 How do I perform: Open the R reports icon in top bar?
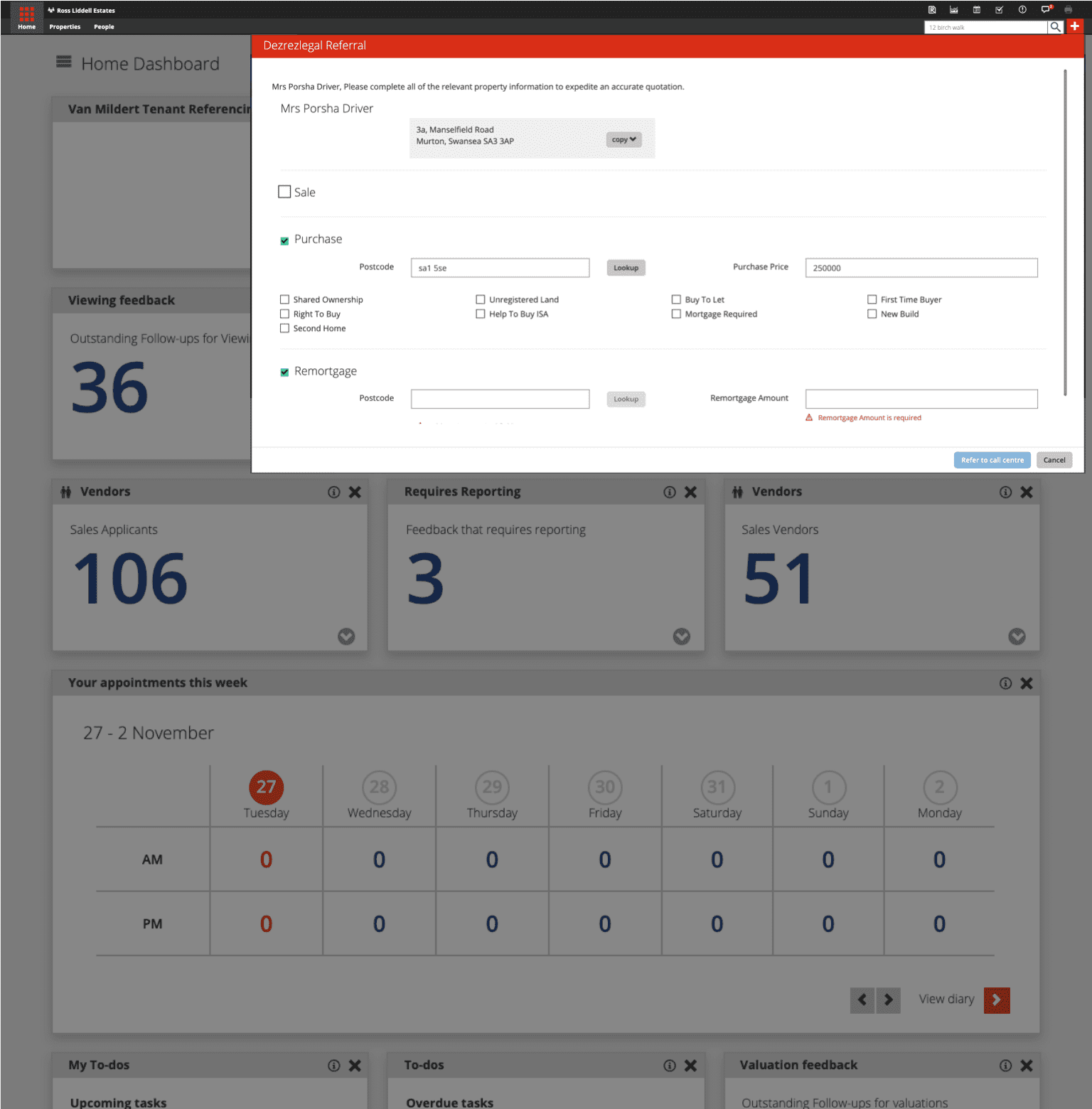[x=932, y=10]
